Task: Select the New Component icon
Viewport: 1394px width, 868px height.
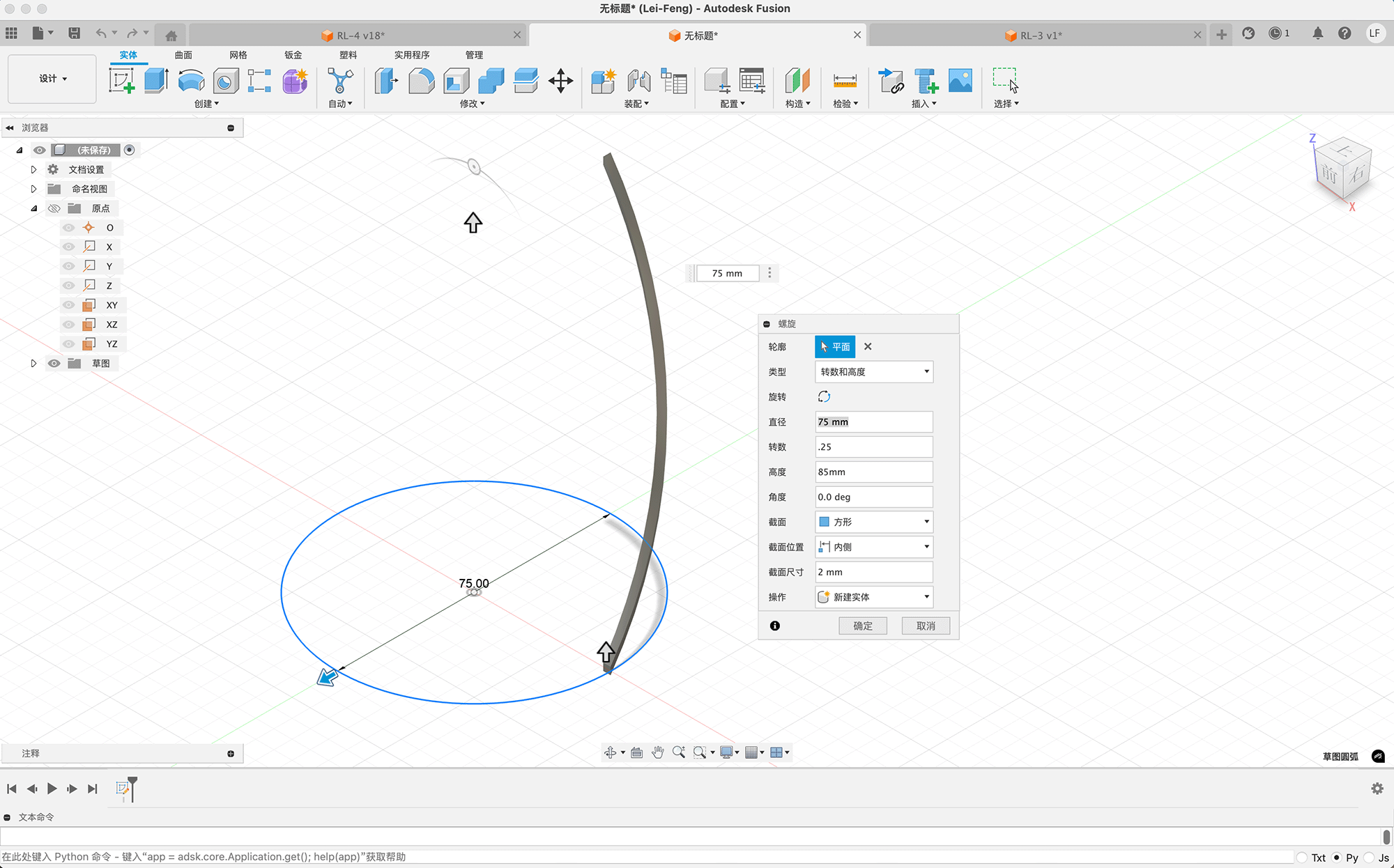Action: tap(604, 81)
